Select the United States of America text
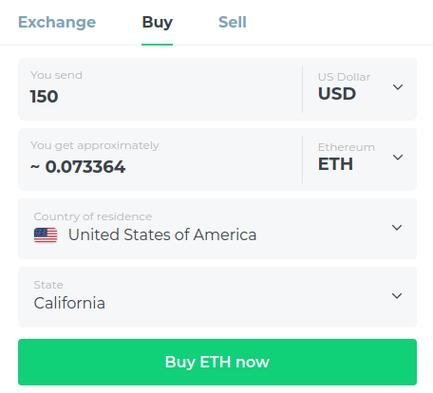This screenshot has width=433, height=393. coord(162,235)
